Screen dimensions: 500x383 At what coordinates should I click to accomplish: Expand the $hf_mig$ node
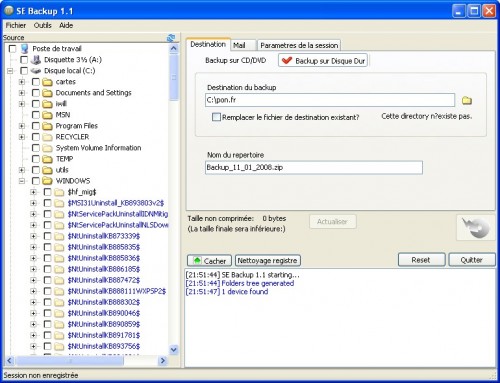coord(33,192)
